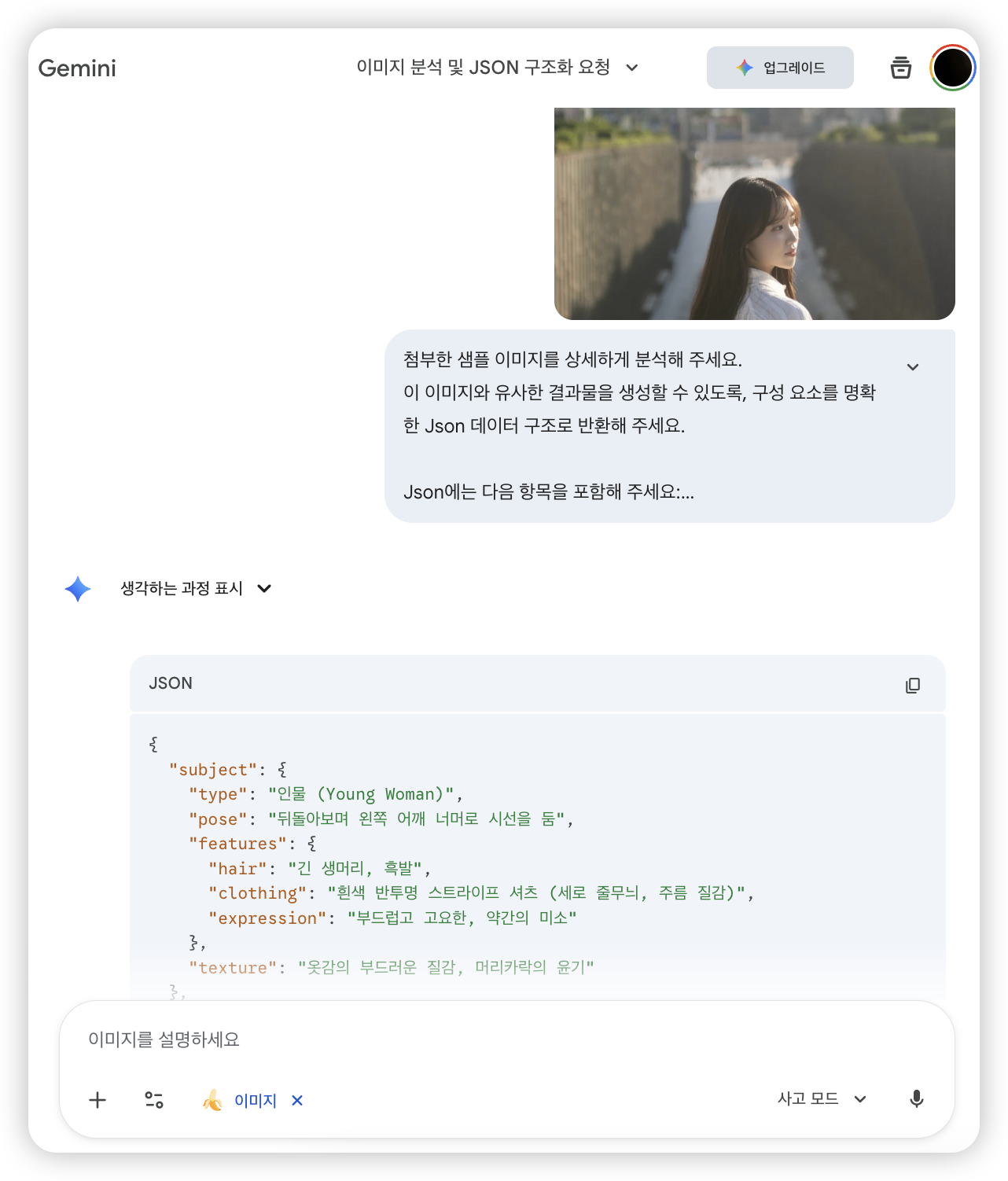Click the "type" line in JSON
Viewport: 1008px width, 1181px height.
[x=326, y=794]
